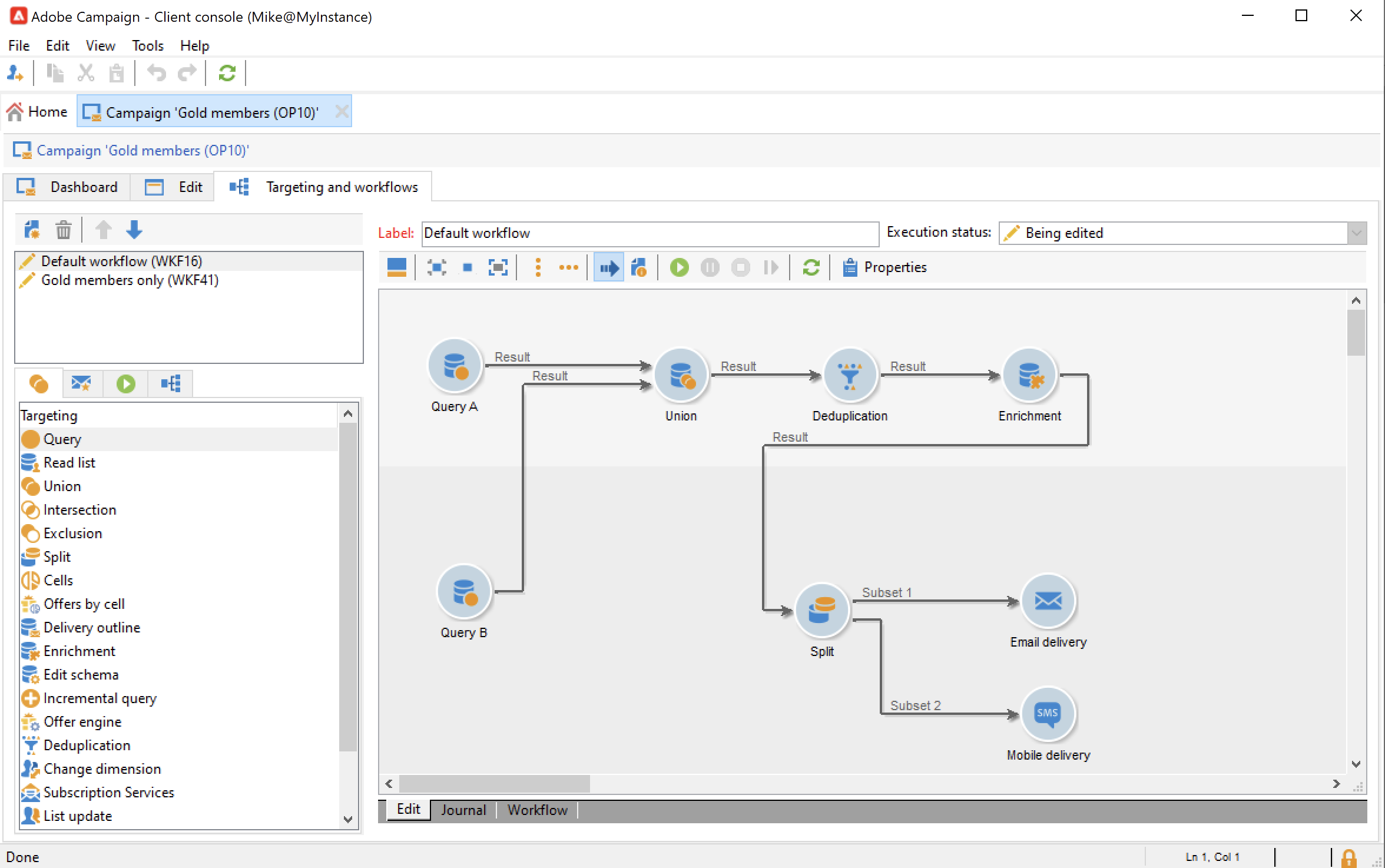Click the trash icon to delete the workflow
The height and width of the screenshot is (868, 1385).
(x=63, y=230)
